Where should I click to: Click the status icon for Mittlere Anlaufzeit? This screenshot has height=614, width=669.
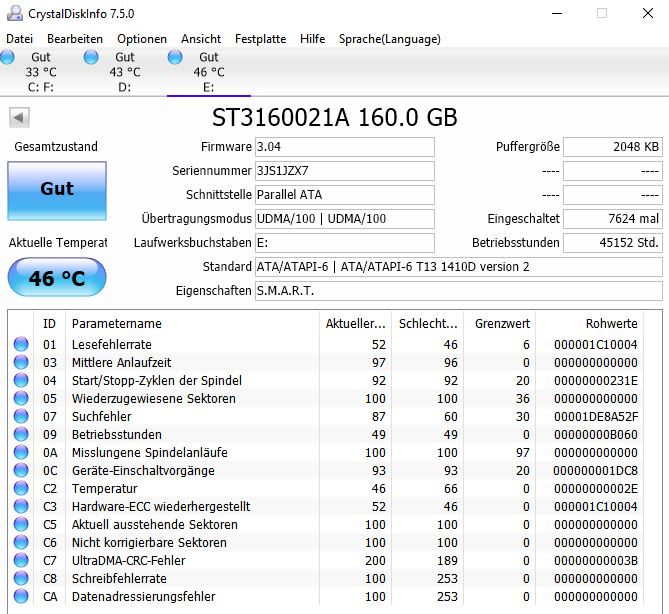pyautogui.click(x=21, y=362)
